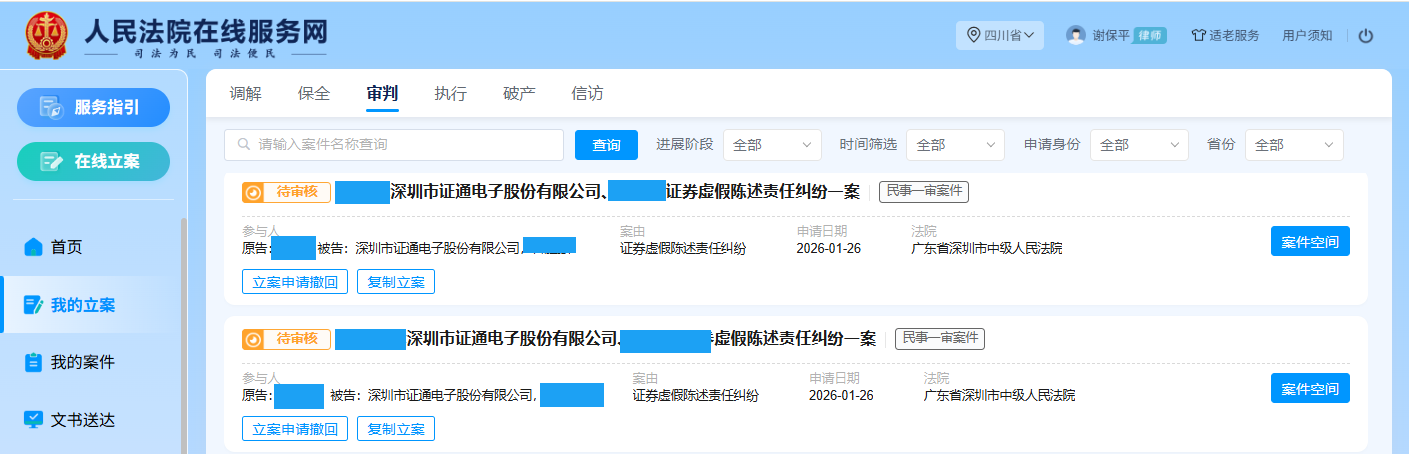Click the 在线立案 button icon

pos(51,161)
